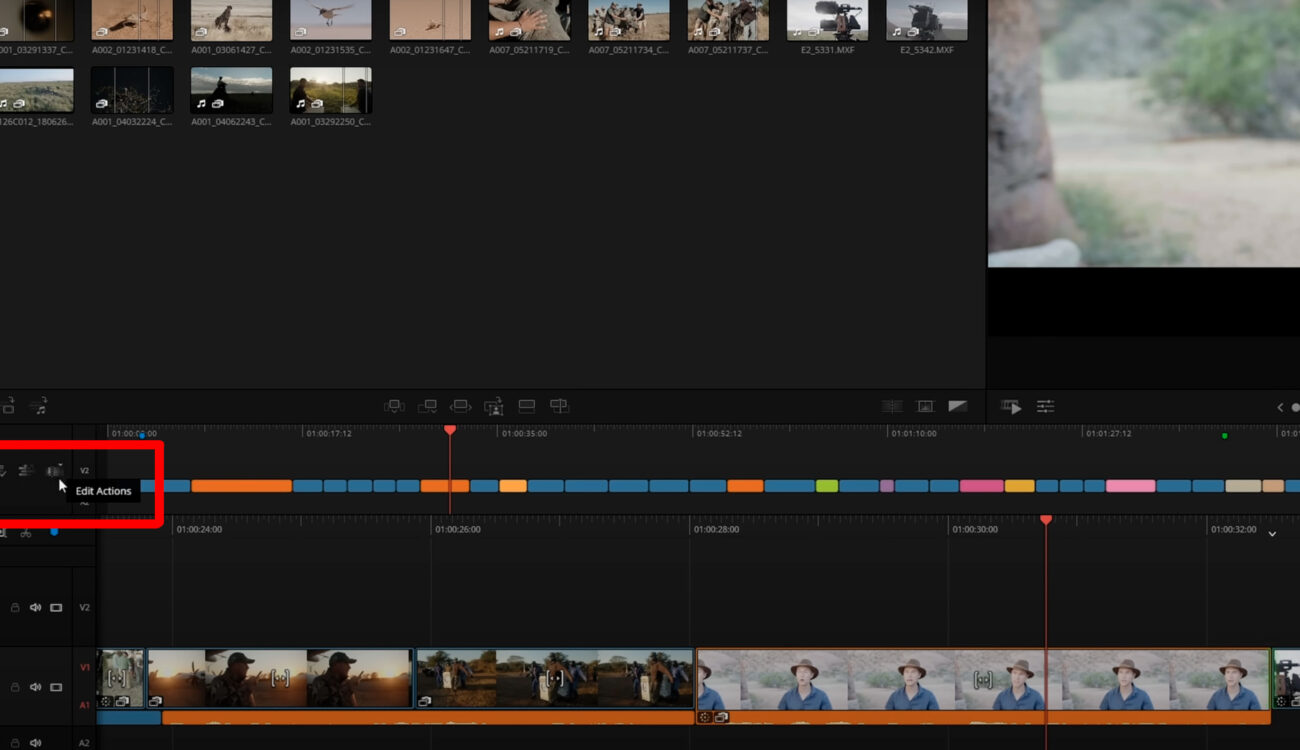The height and width of the screenshot is (750, 1300).
Task: Mute track V2 audio
Action: (x=35, y=607)
